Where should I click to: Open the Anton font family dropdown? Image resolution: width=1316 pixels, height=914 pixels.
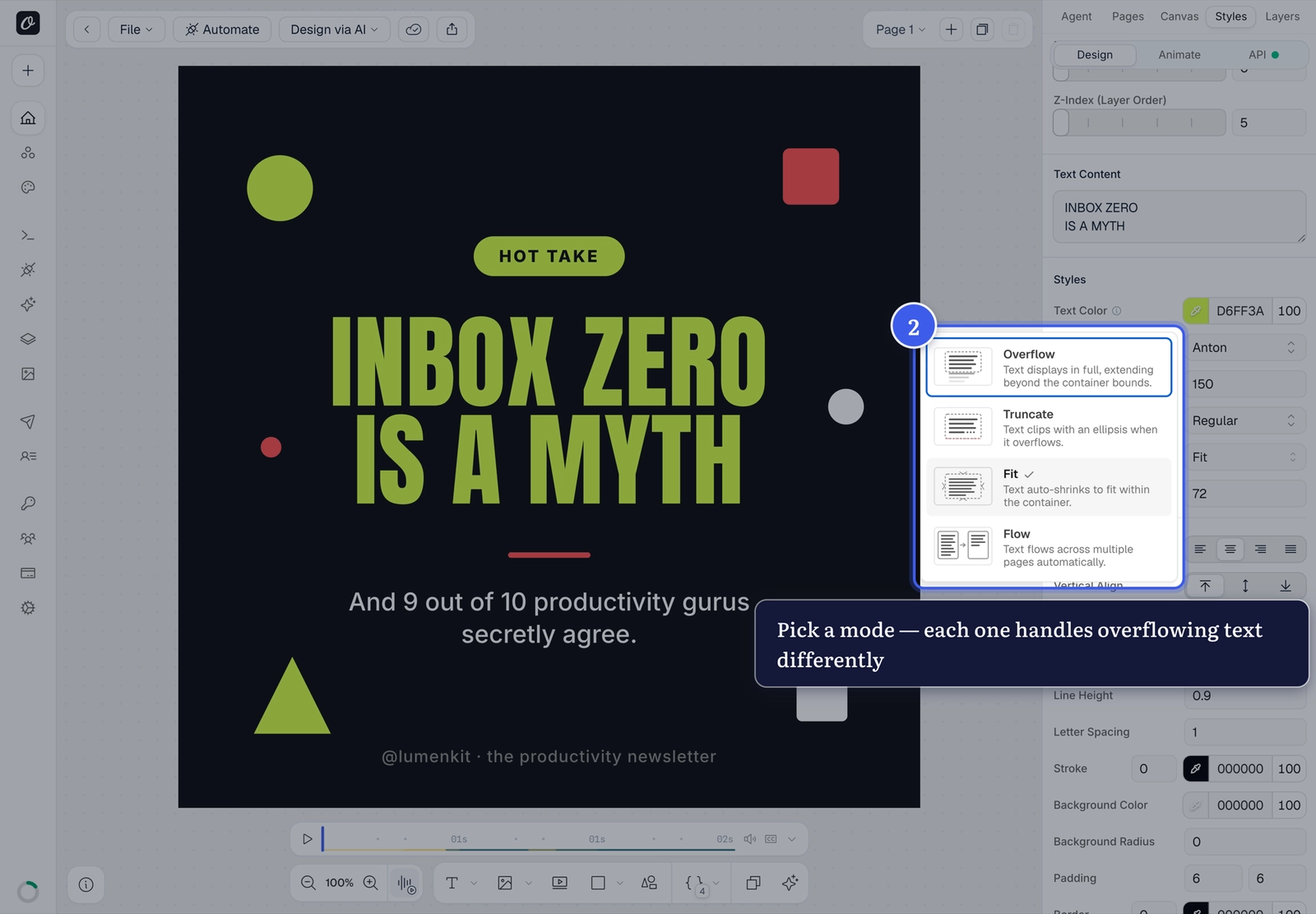click(x=1244, y=348)
